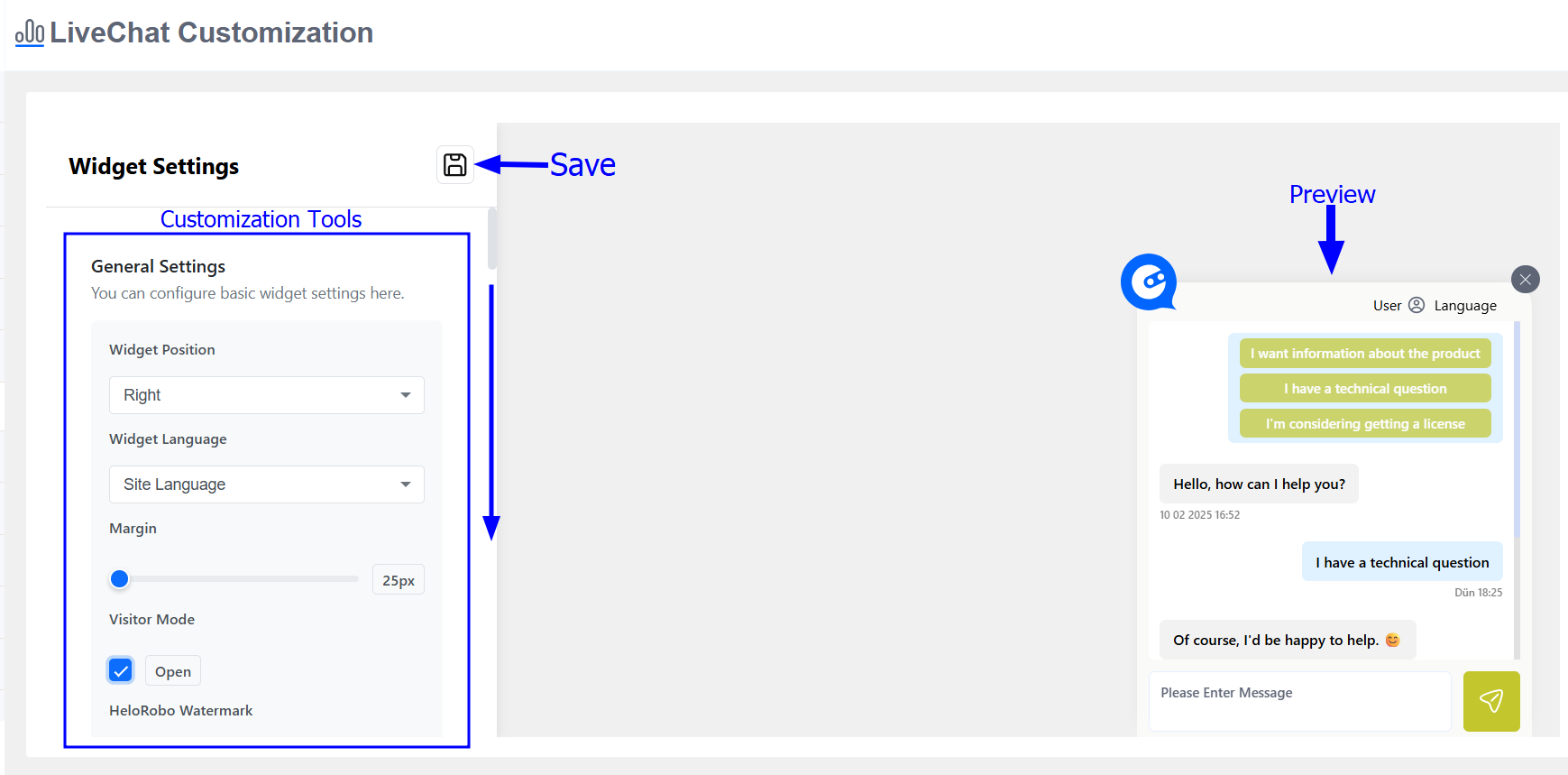The width and height of the screenshot is (1568, 775).
Task: Click the blue chat bubble widget logo
Action: (1149, 281)
